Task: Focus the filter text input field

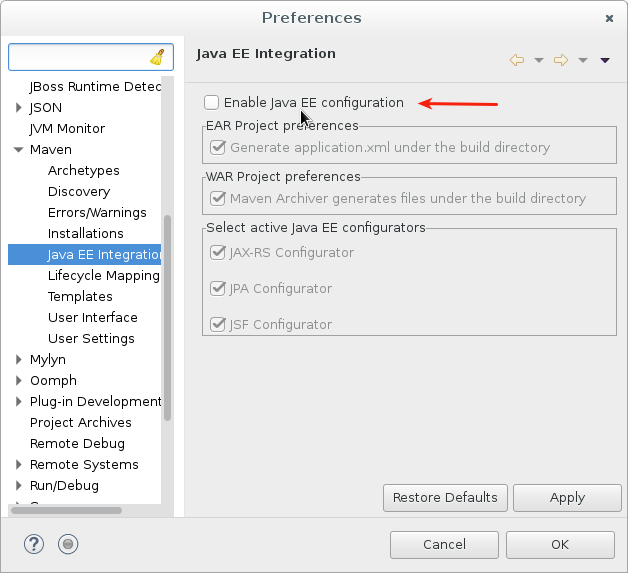Action: pos(79,57)
